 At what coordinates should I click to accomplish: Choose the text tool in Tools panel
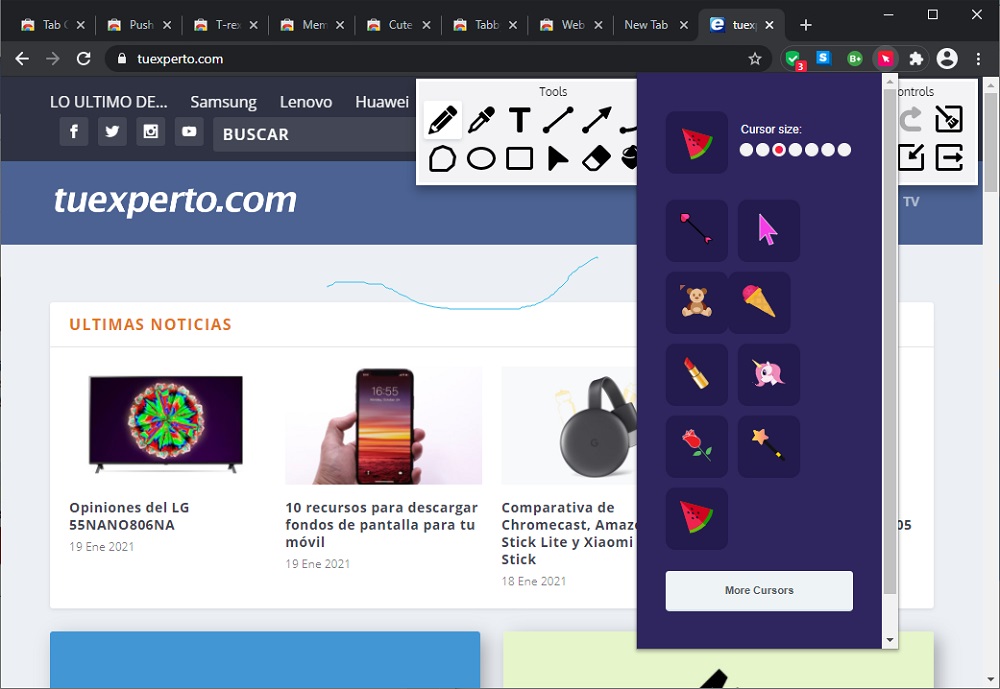pos(519,121)
